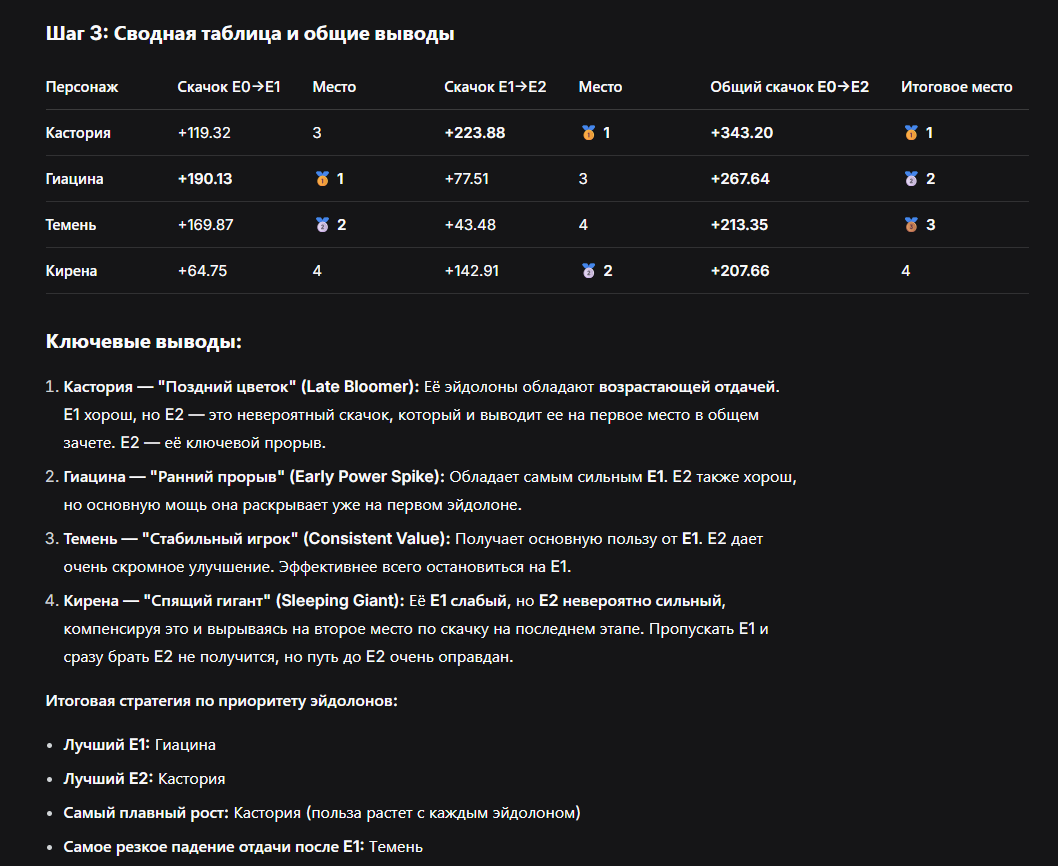Click the Кирена row name cell

72,271
